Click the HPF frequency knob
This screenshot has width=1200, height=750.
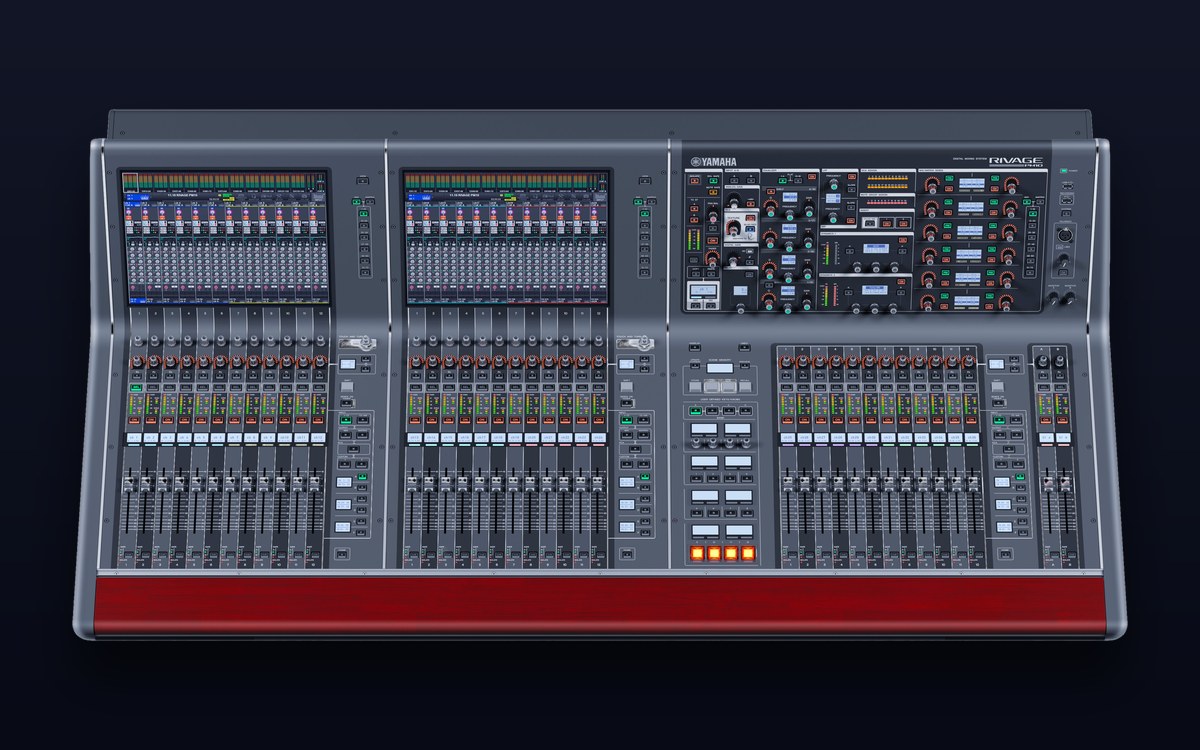tap(833, 184)
